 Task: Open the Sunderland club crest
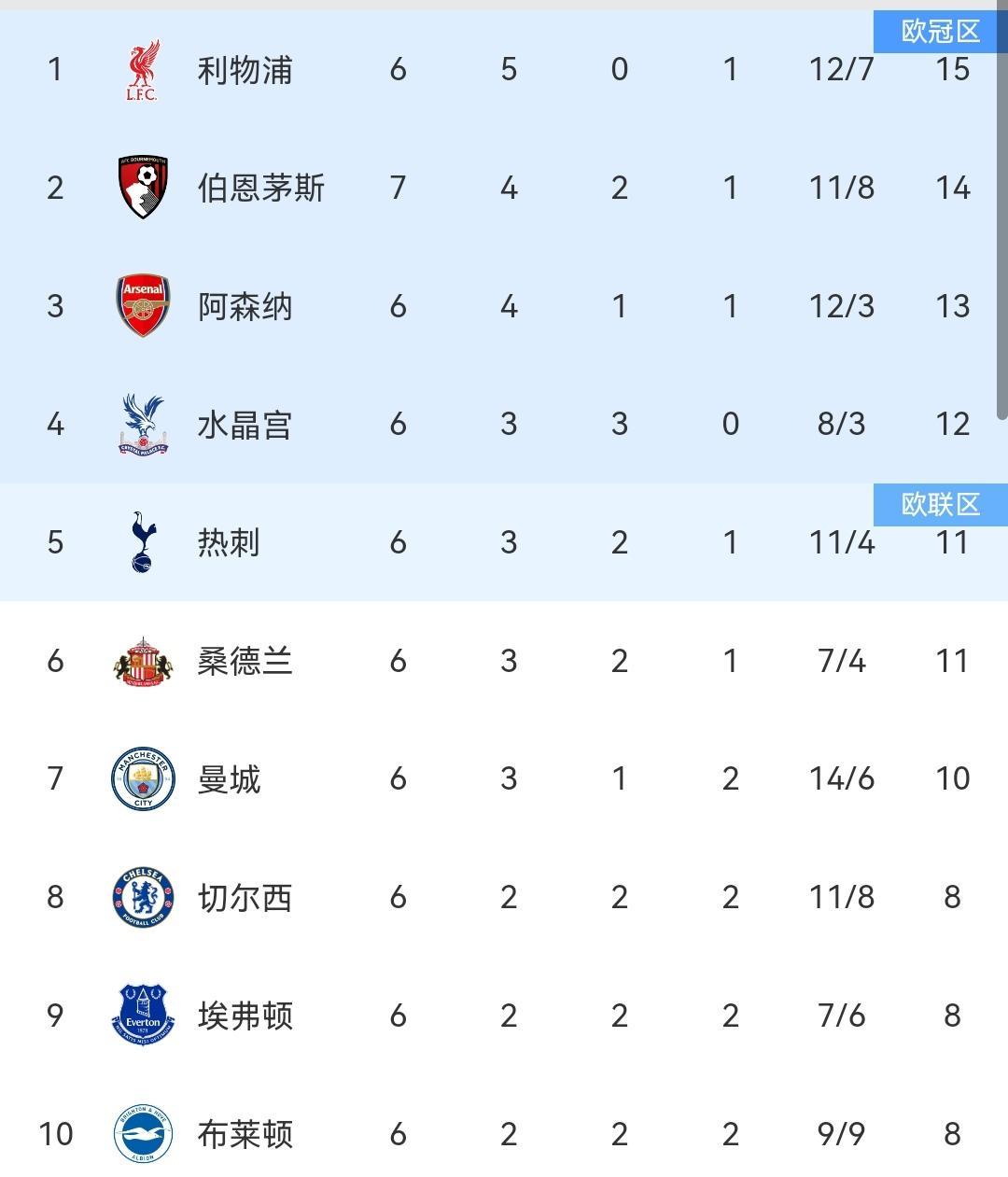point(143,661)
